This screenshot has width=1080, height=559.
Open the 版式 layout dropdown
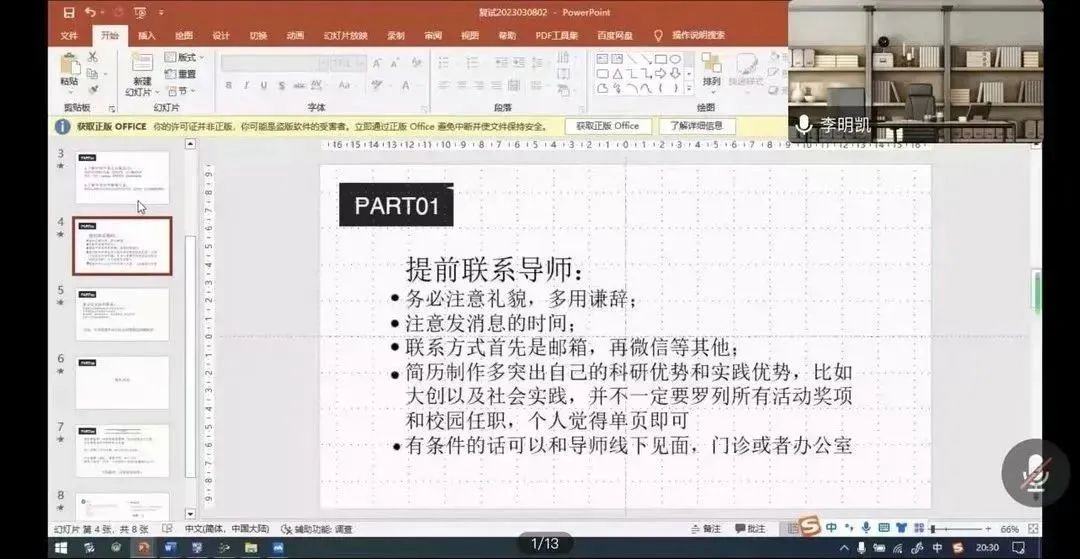(183, 57)
